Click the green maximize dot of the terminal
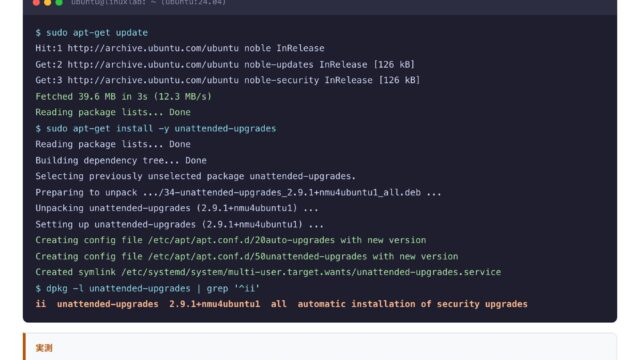640x360 pixels. [x=59, y=2]
